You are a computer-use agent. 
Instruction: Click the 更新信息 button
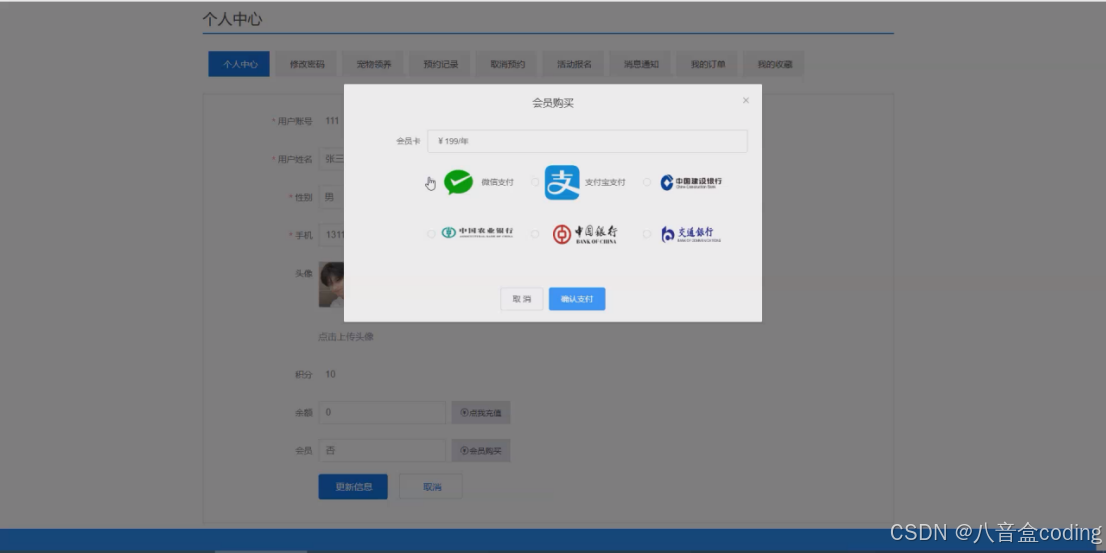(x=353, y=487)
